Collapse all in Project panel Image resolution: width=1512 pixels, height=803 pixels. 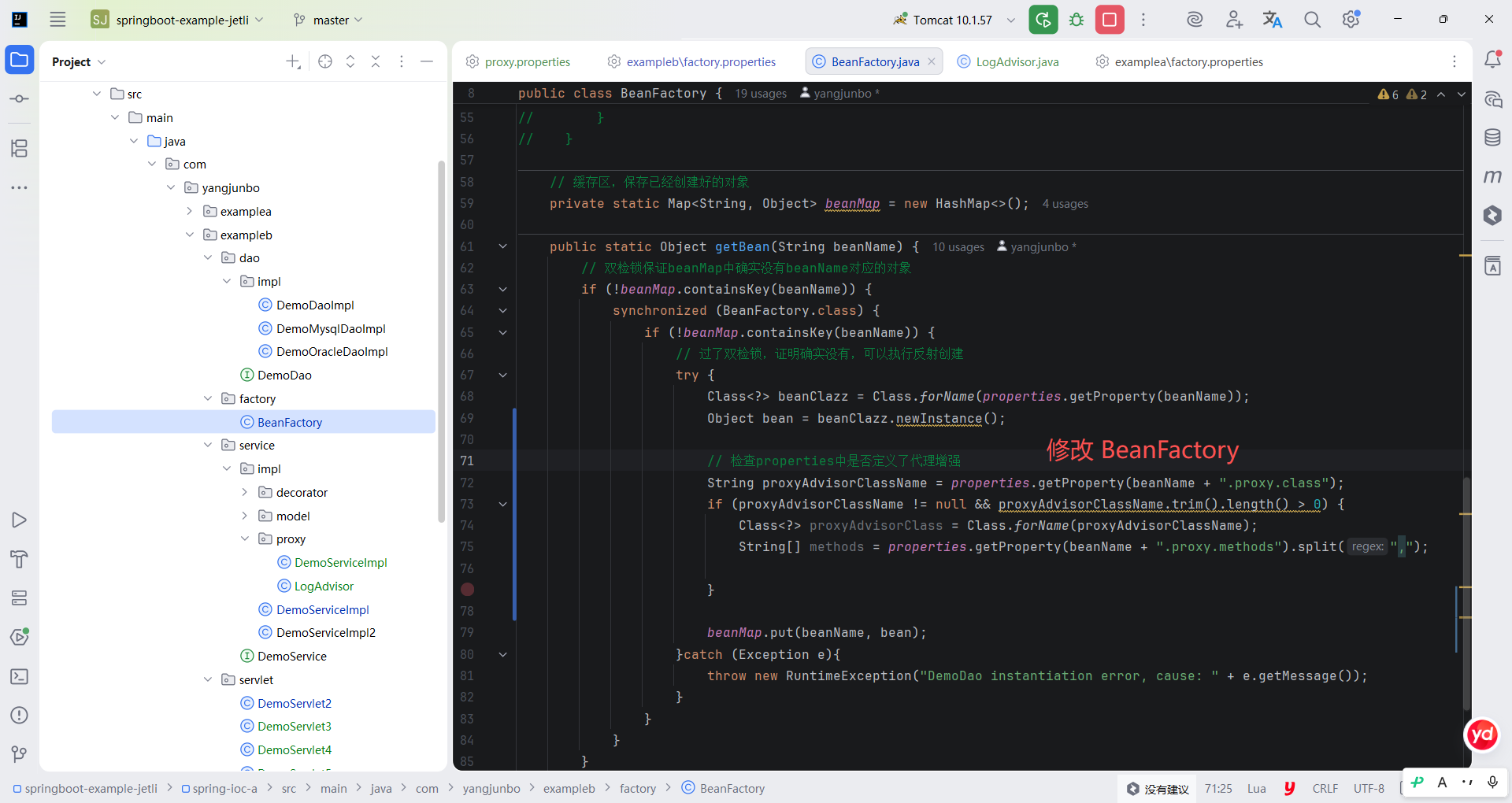pos(376,61)
